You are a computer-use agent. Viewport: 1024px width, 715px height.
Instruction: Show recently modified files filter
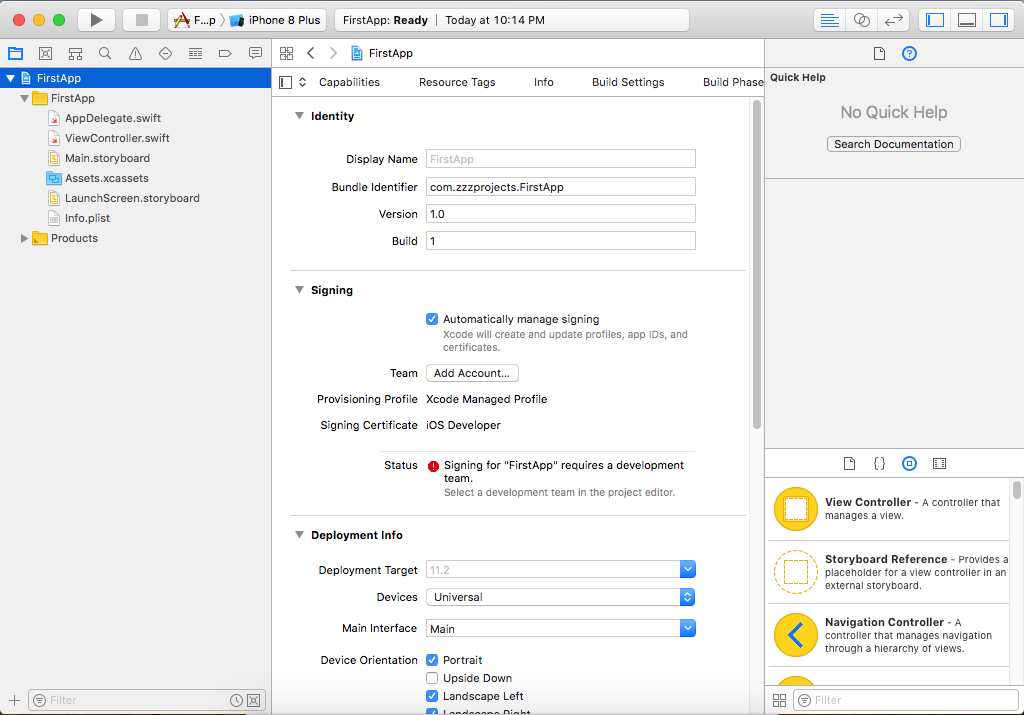[x=236, y=701]
